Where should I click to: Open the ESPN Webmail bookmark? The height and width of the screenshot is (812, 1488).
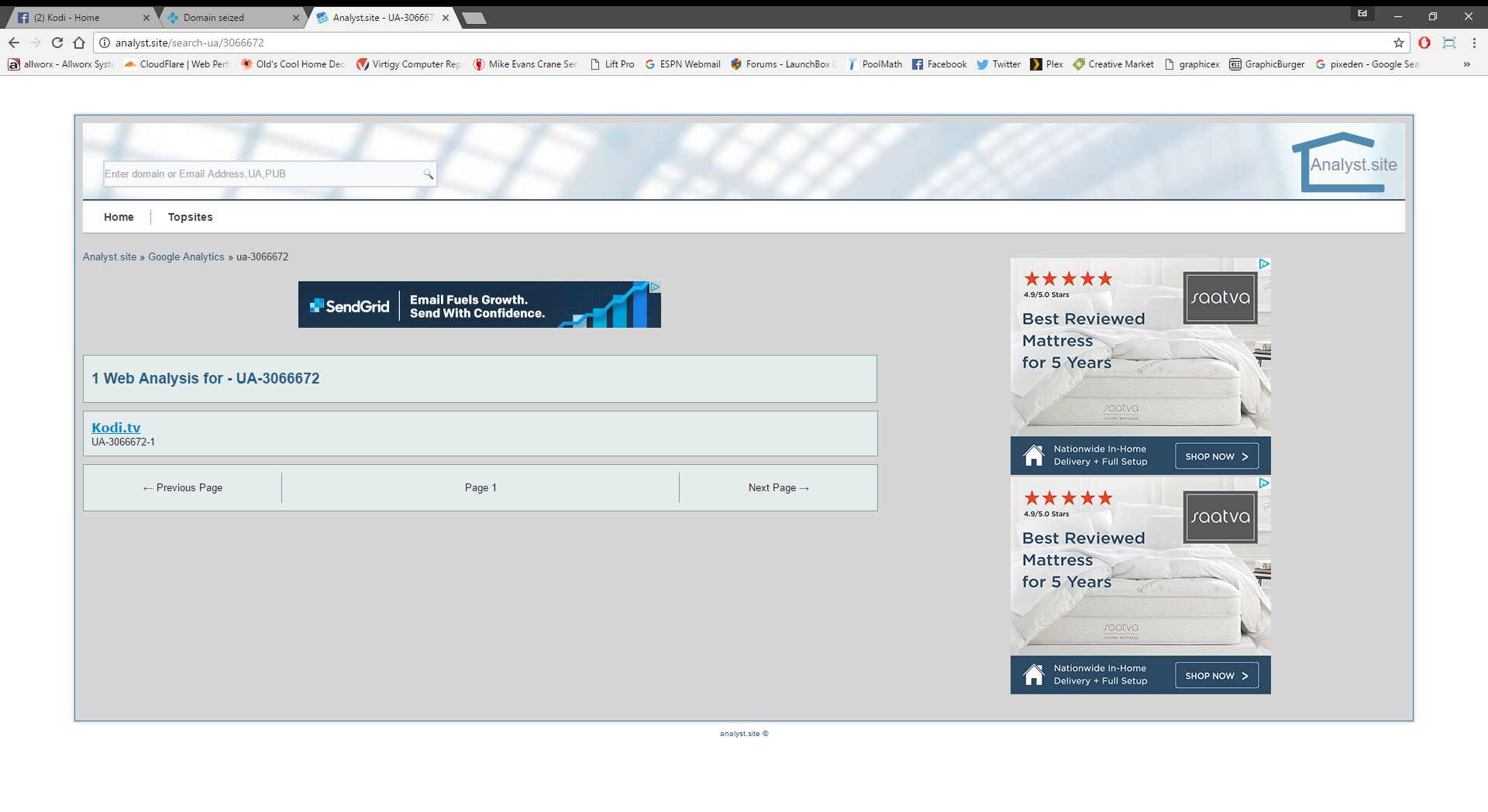(x=682, y=64)
